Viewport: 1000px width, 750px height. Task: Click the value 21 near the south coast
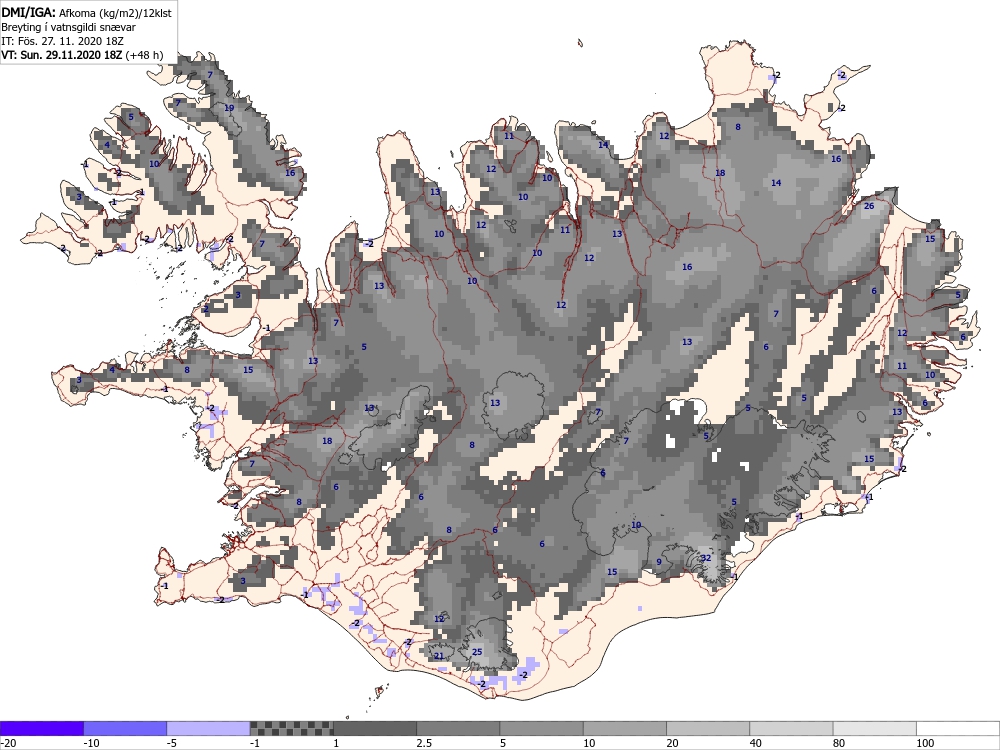pos(439,656)
